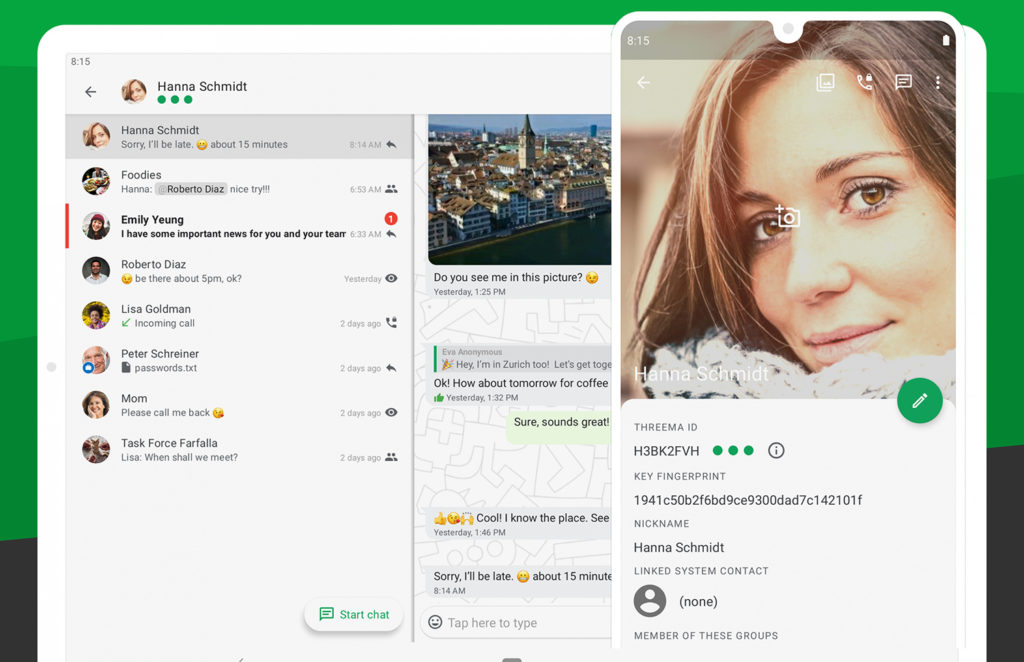
Task: Click reply arrow on Peter Schreiner row
Action: coord(391,368)
